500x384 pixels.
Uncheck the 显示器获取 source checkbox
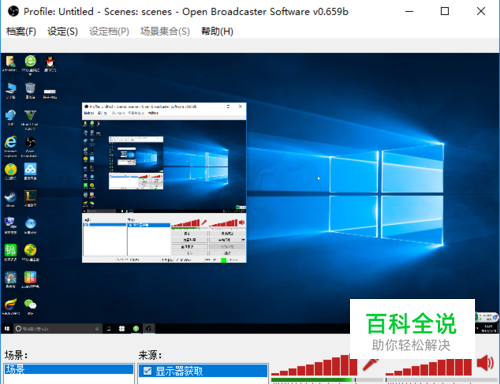[147, 371]
